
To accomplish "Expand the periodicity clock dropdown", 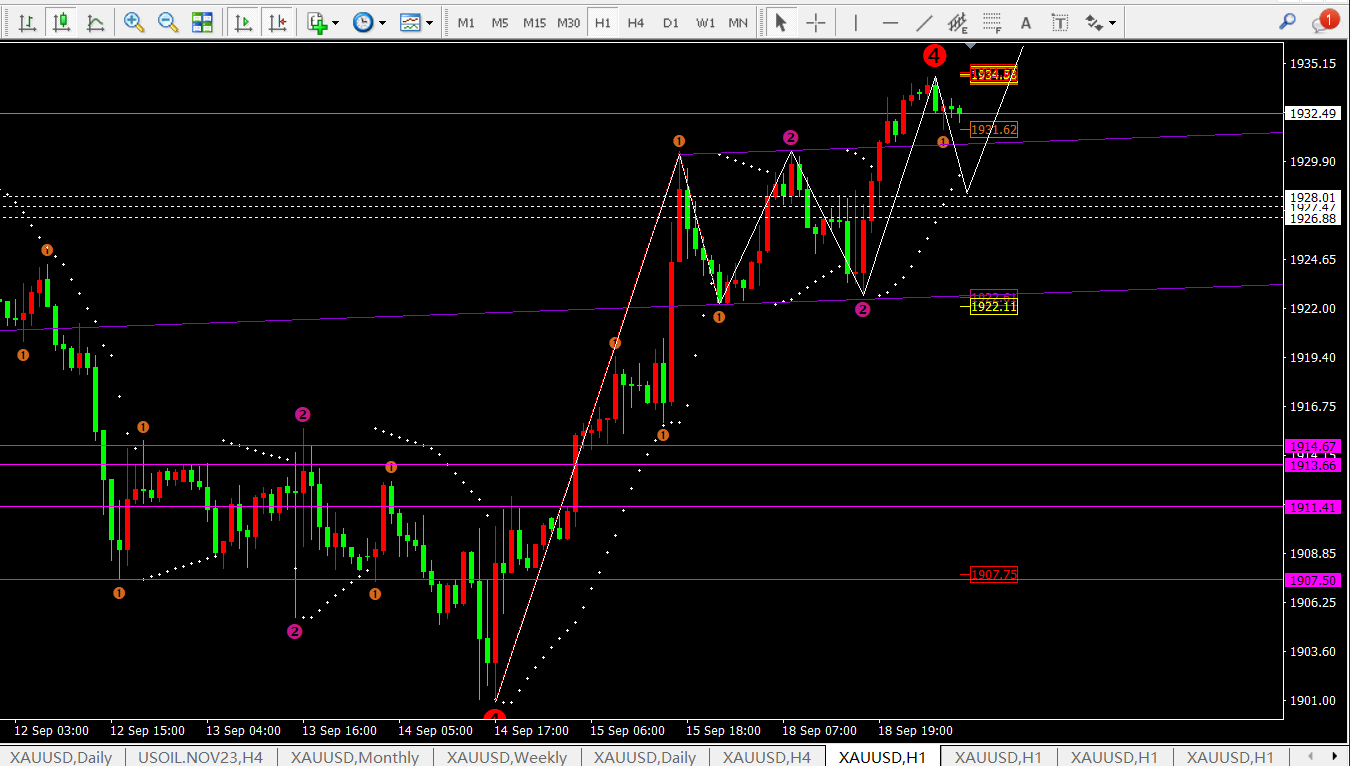I will pos(368,22).
